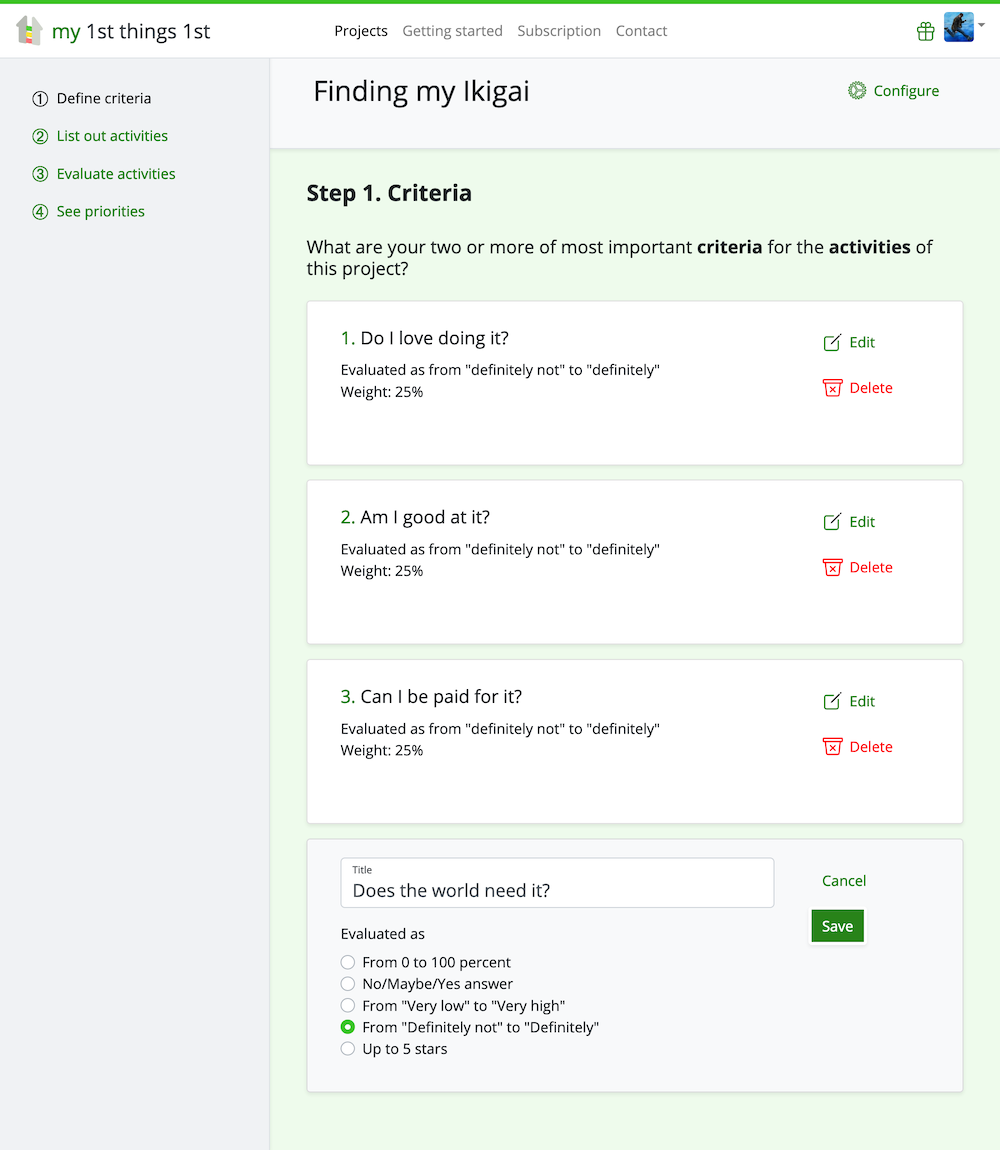
Task: Click edit icon for "Can I be paid for it?"
Action: click(832, 702)
